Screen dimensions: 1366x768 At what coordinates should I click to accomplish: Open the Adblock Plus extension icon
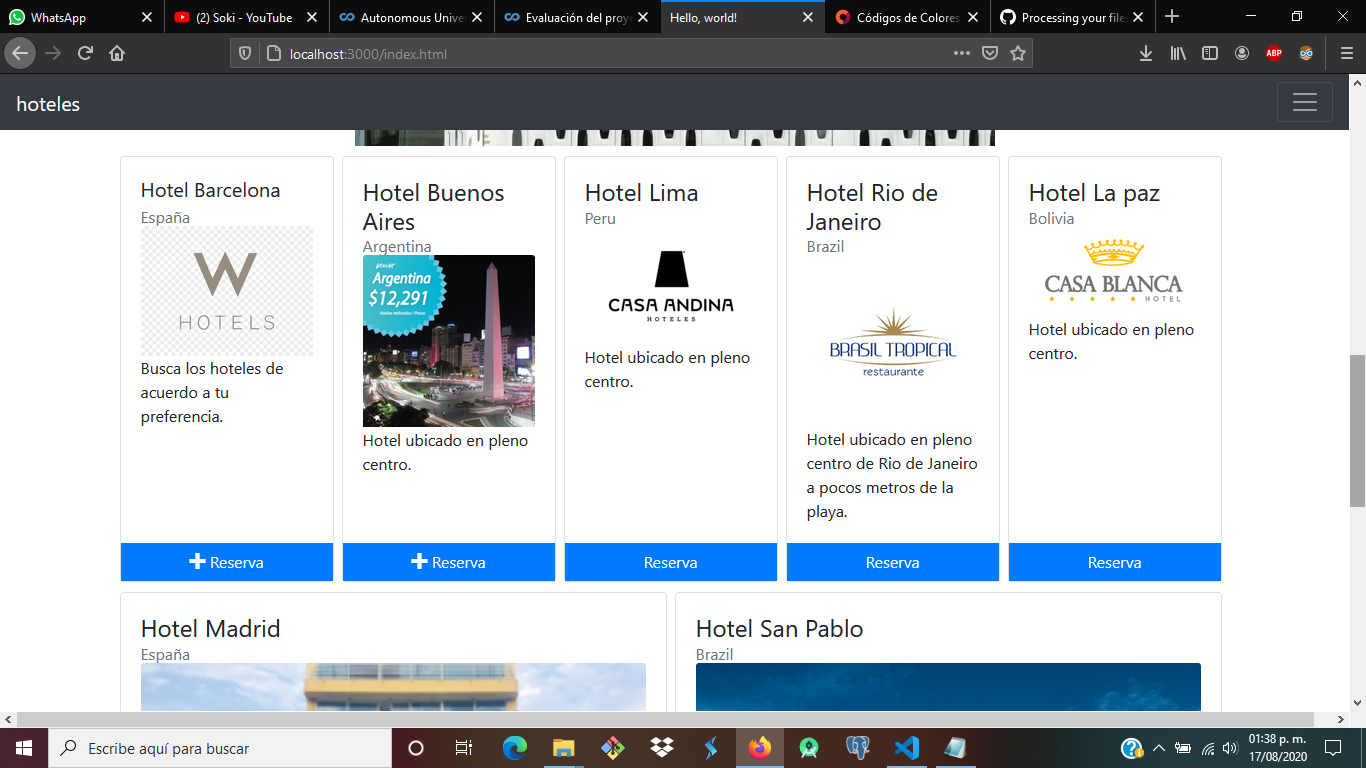coord(1274,53)
